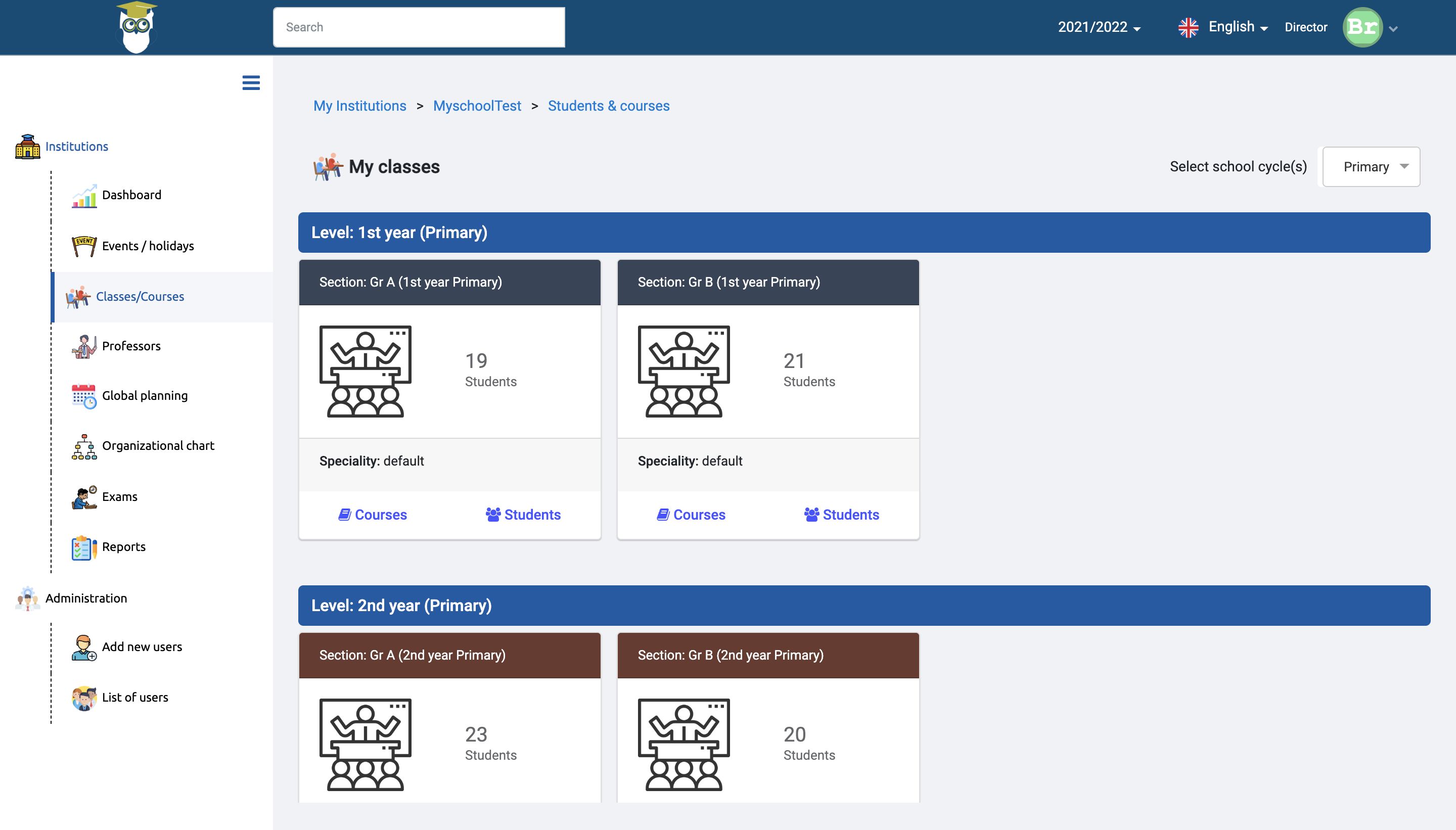
Task: Open Courses for Gr B 1st year
Action: click(x=691, y=515)
